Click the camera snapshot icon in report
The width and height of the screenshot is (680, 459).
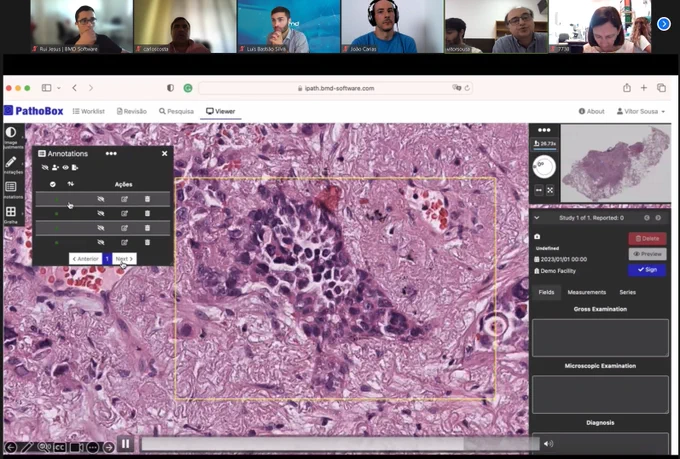[537, 236]
